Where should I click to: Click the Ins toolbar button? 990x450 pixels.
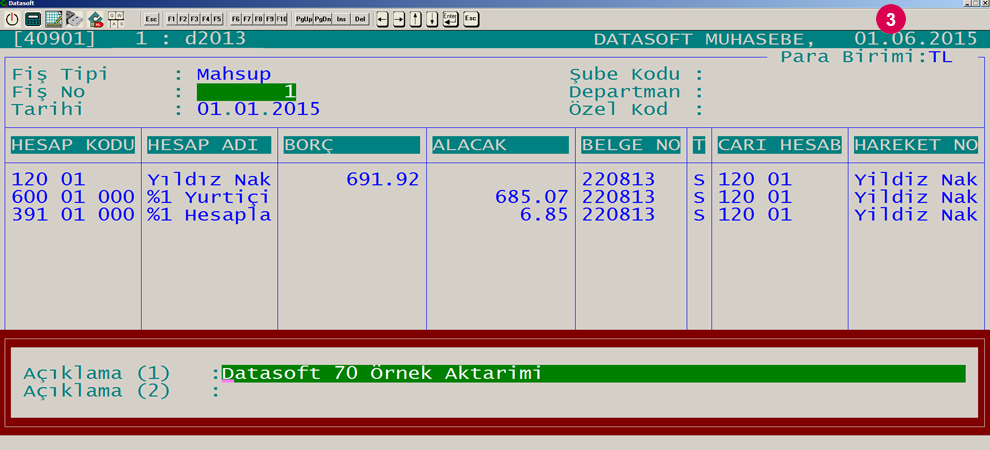342,19
